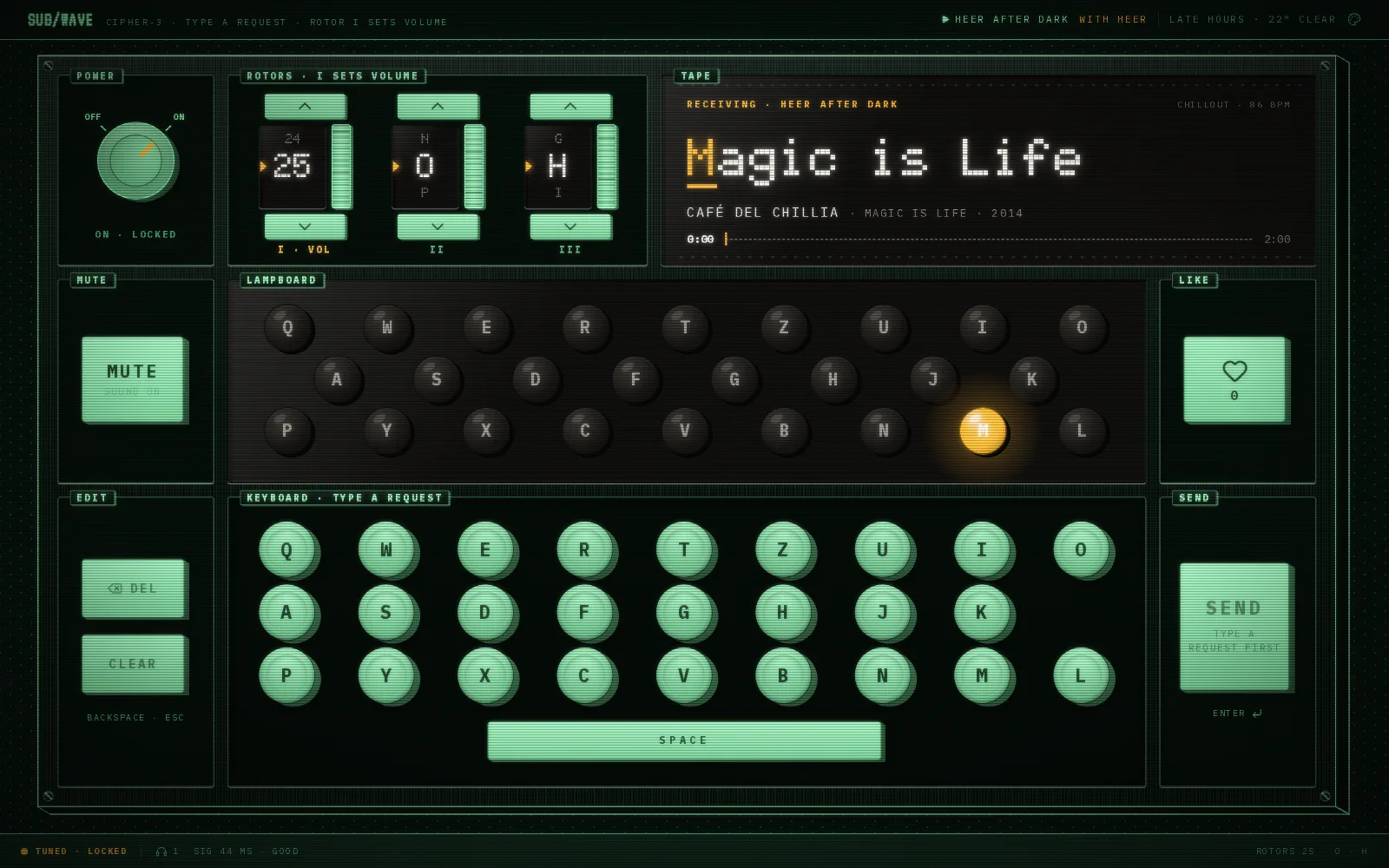Click the rotor I thumbwheel beside 25

pos(341,167)
